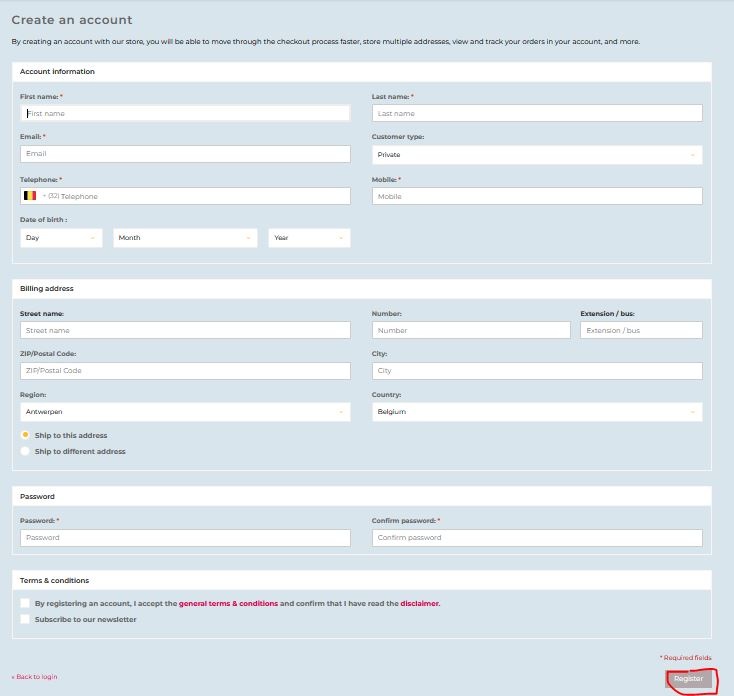Click the Extension / bus field

click(x=641, y=330)
